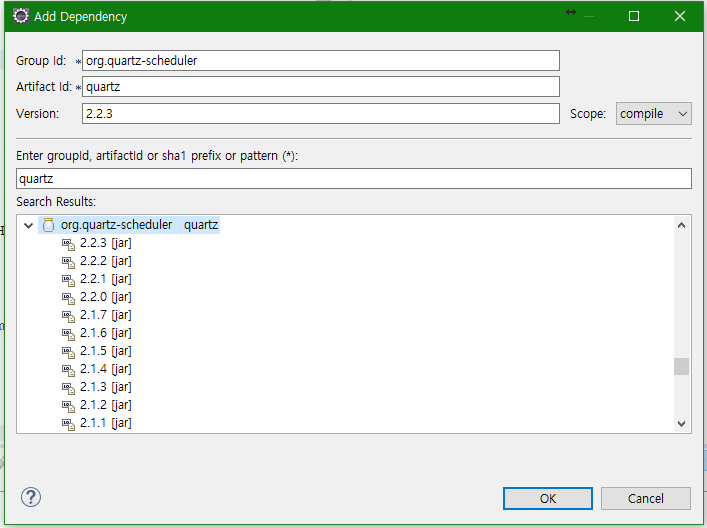Select version 2.1.7 [jar]
707x528 pixels.
click(106, 315)
